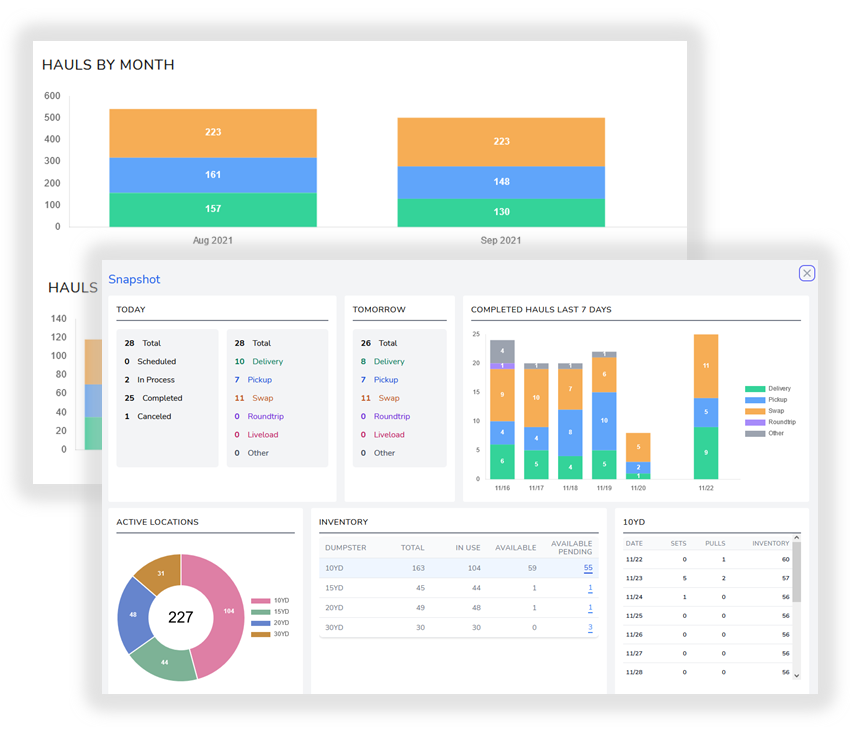This screenshot has width=861, height=739.
Task: Toggle Pickup legend swatch in hauls chart
Action: click(x=755, y=400)
